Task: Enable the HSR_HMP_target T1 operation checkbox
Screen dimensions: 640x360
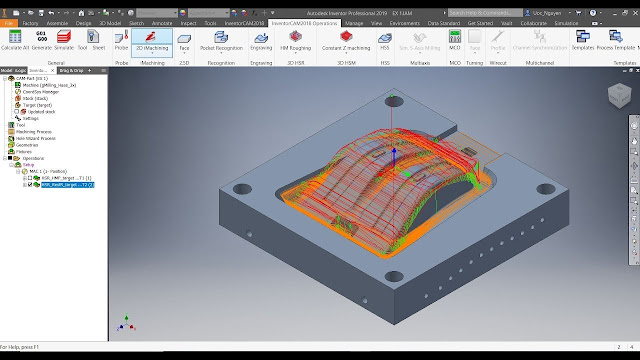Action: (30, 178)
